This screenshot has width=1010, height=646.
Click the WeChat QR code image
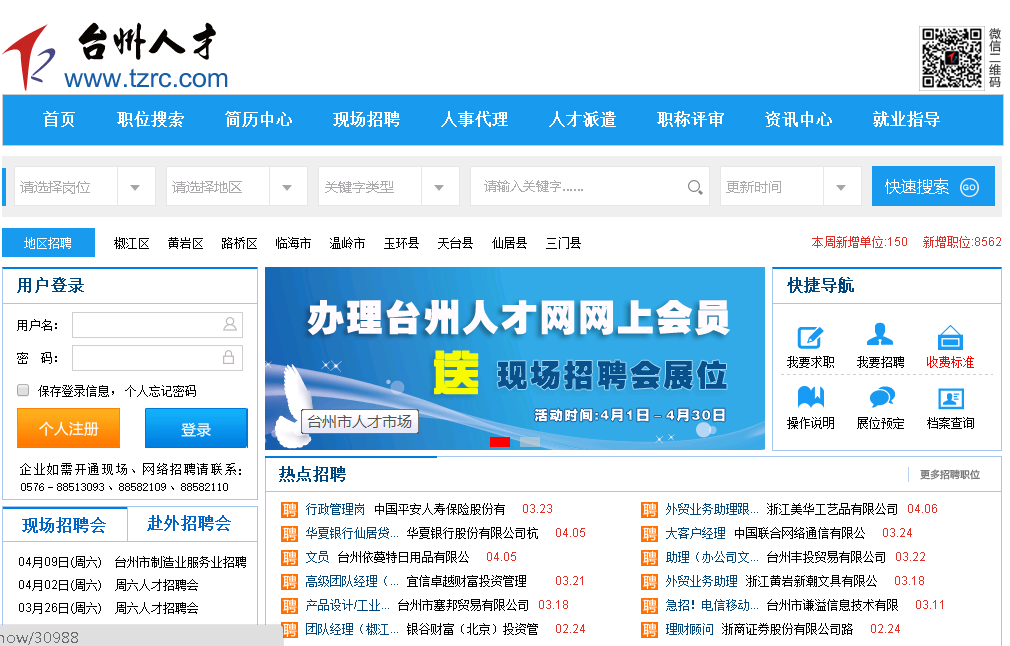pyautogui.click(x=952, y=58)
